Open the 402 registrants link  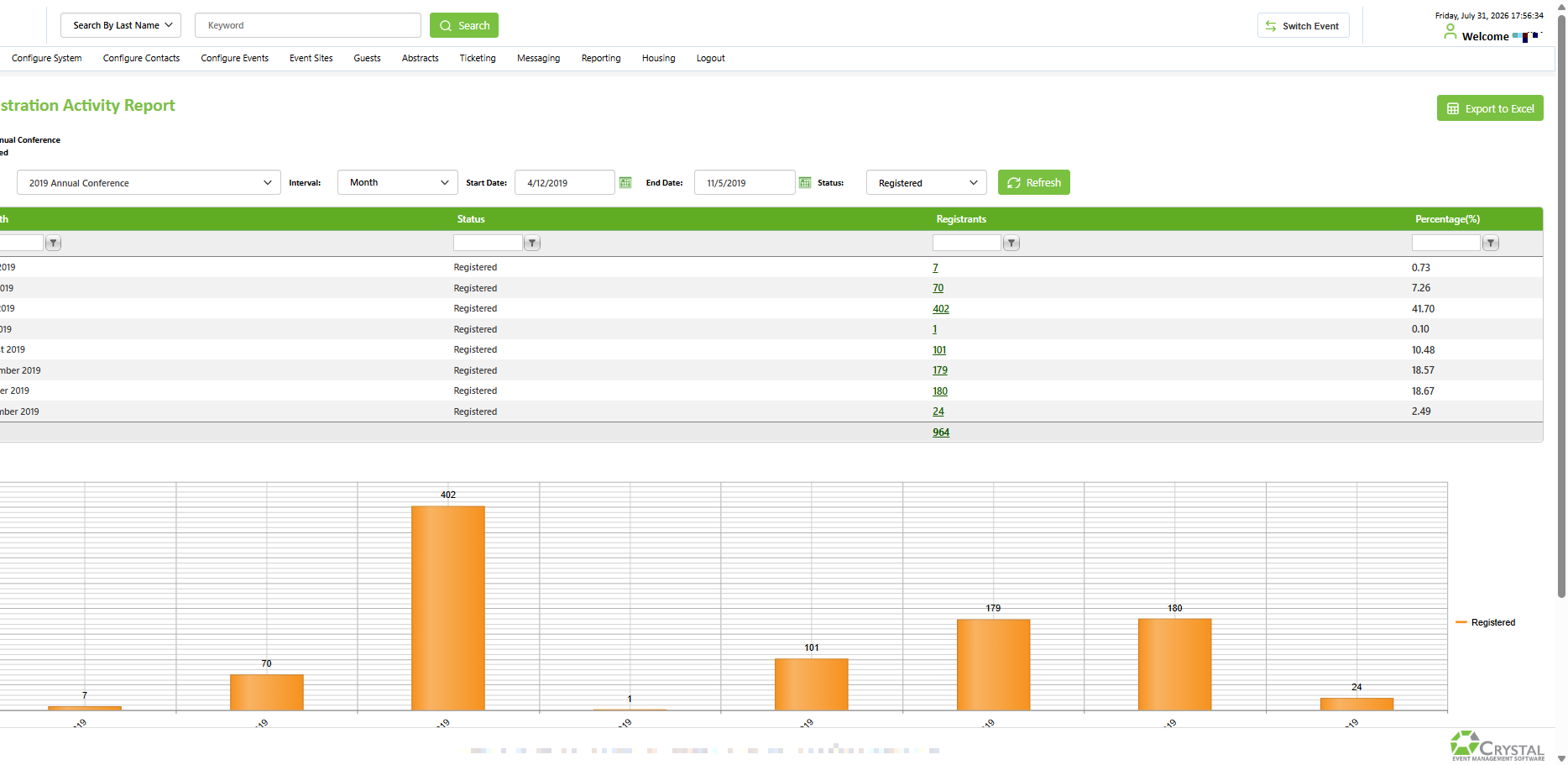click(x=941, y=309)
